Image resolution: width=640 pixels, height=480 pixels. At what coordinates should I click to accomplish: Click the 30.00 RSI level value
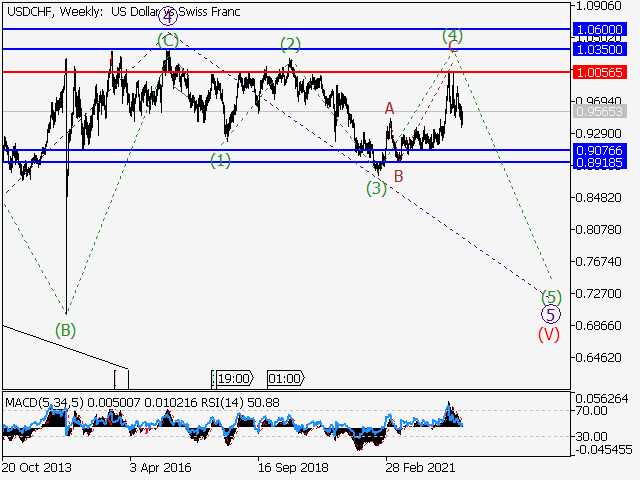point(591,436)
